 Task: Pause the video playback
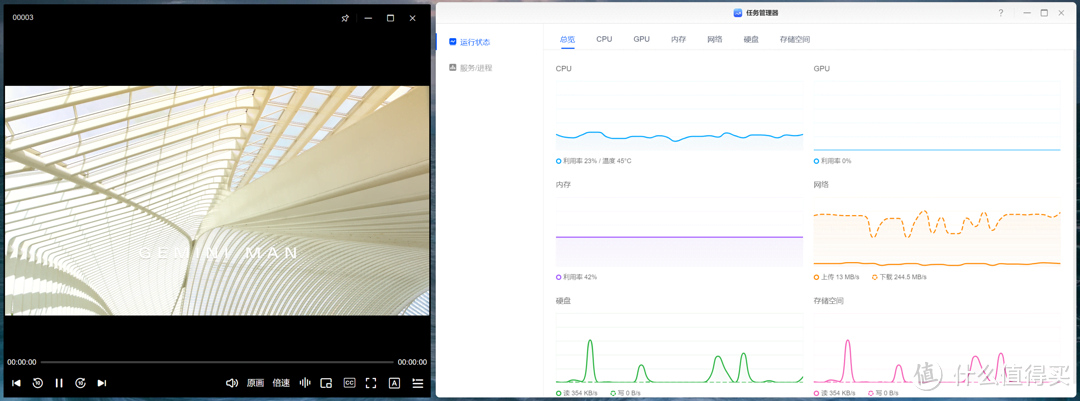(59, 383)
